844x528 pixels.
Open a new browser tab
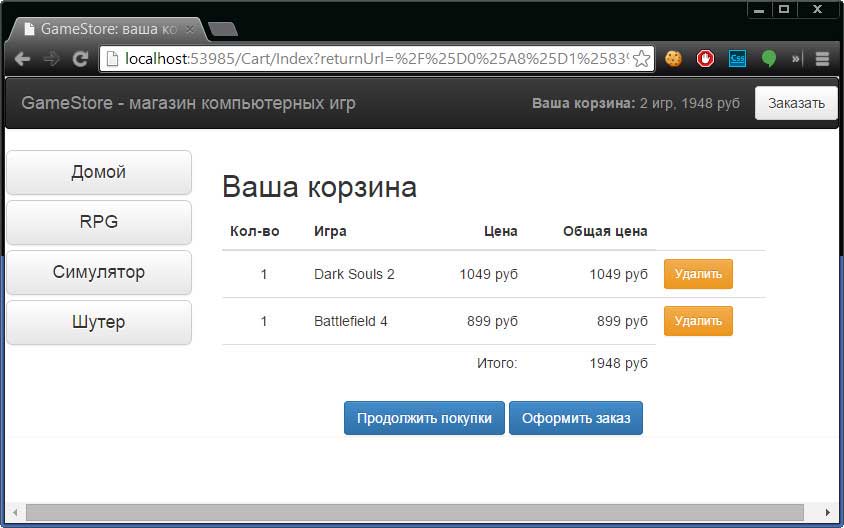[x=223, y=29]
